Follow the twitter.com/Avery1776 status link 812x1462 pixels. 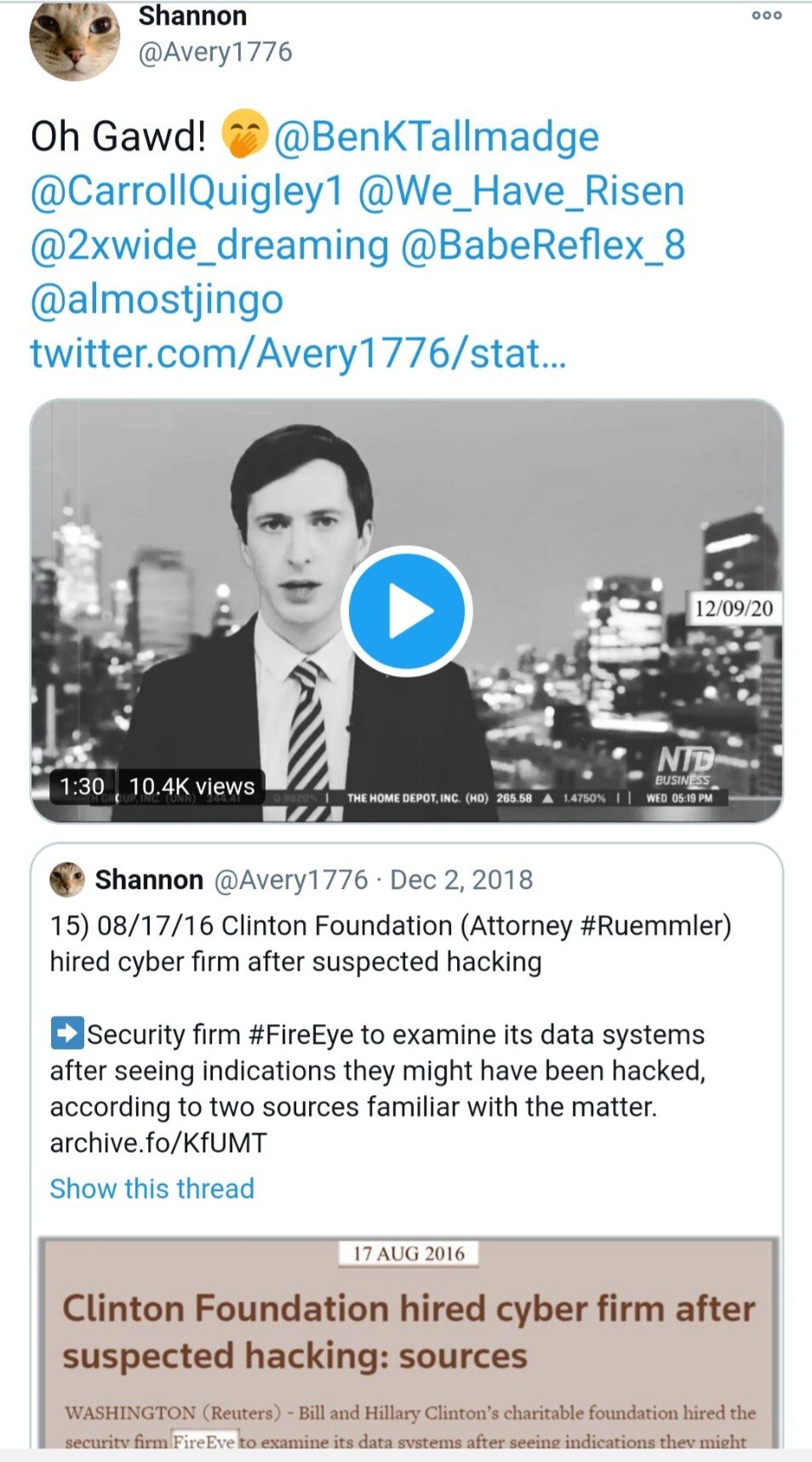click(x=298, y=353)
